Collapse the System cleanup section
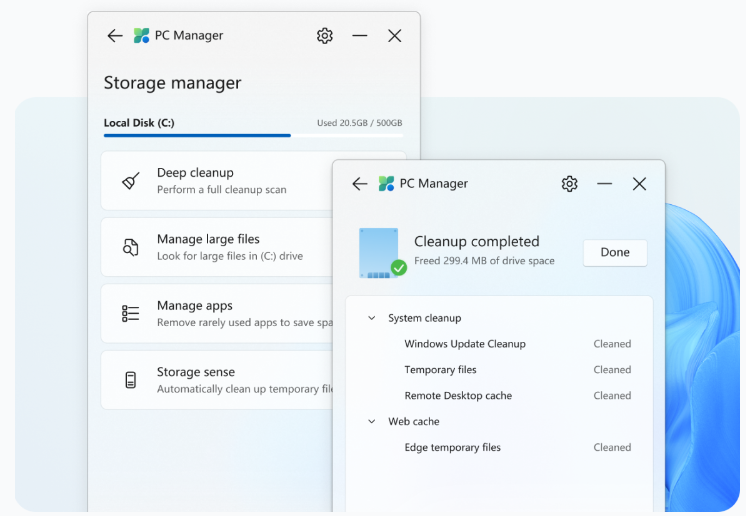This screenshot has height=516, width=746. pos(372,318)
